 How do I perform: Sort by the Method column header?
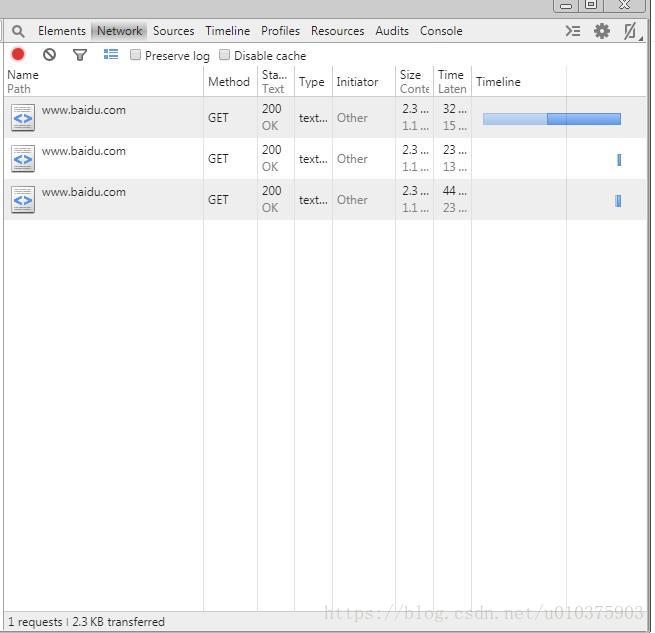229,82
